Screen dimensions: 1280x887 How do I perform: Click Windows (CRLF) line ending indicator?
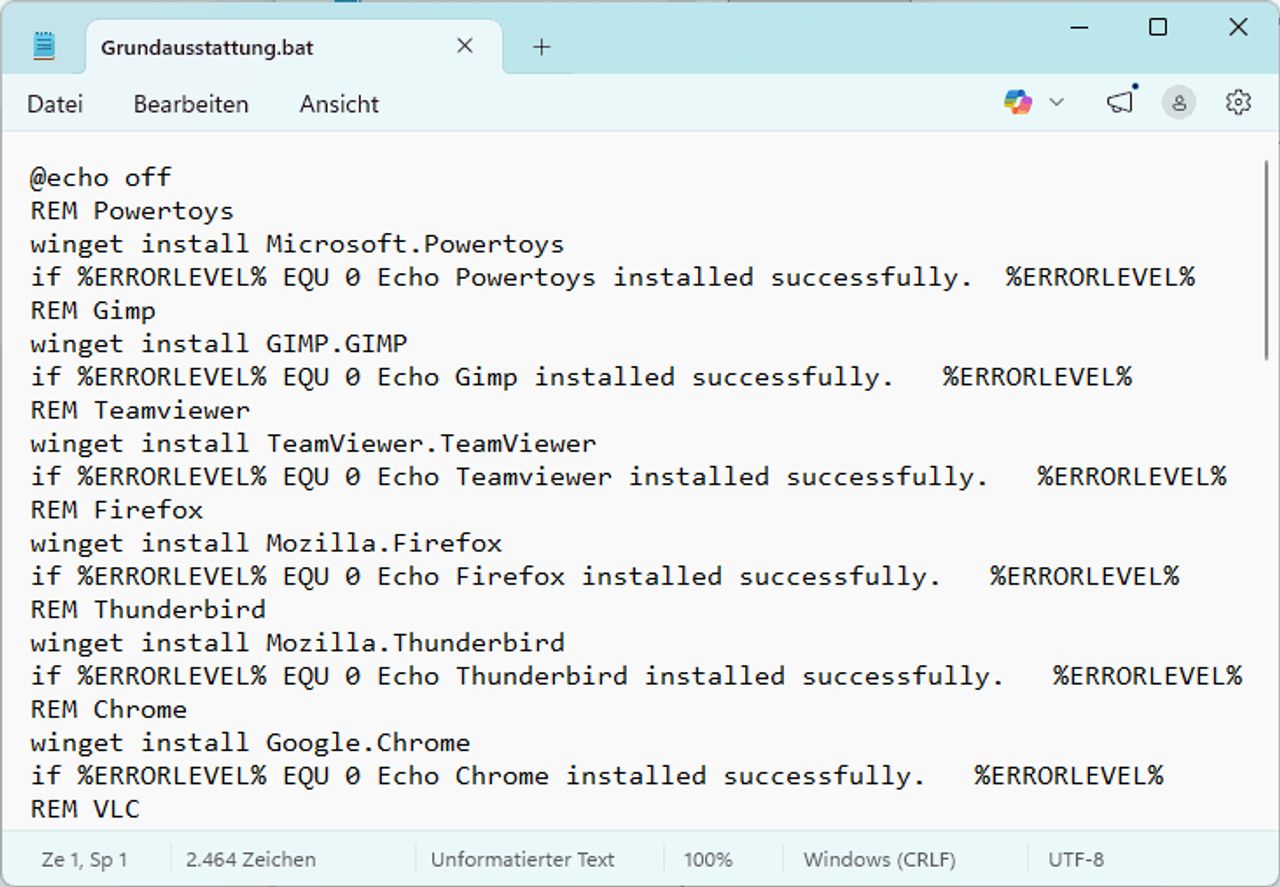click(x=879, y=859)
